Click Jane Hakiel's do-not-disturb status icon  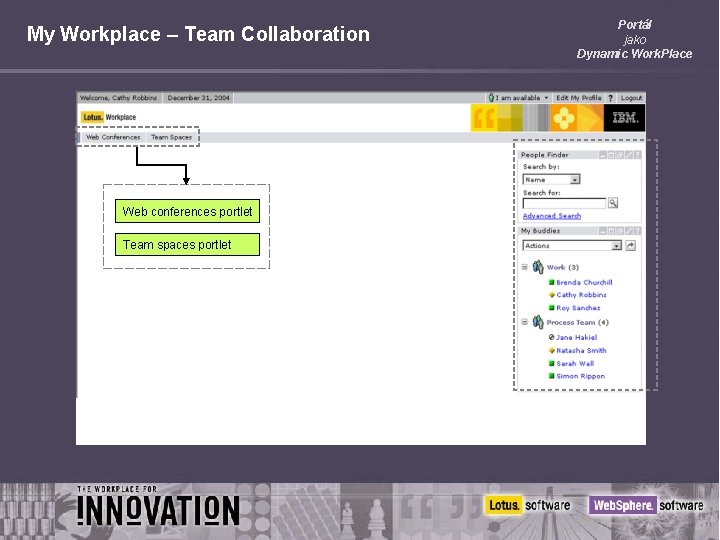[551, 337]
